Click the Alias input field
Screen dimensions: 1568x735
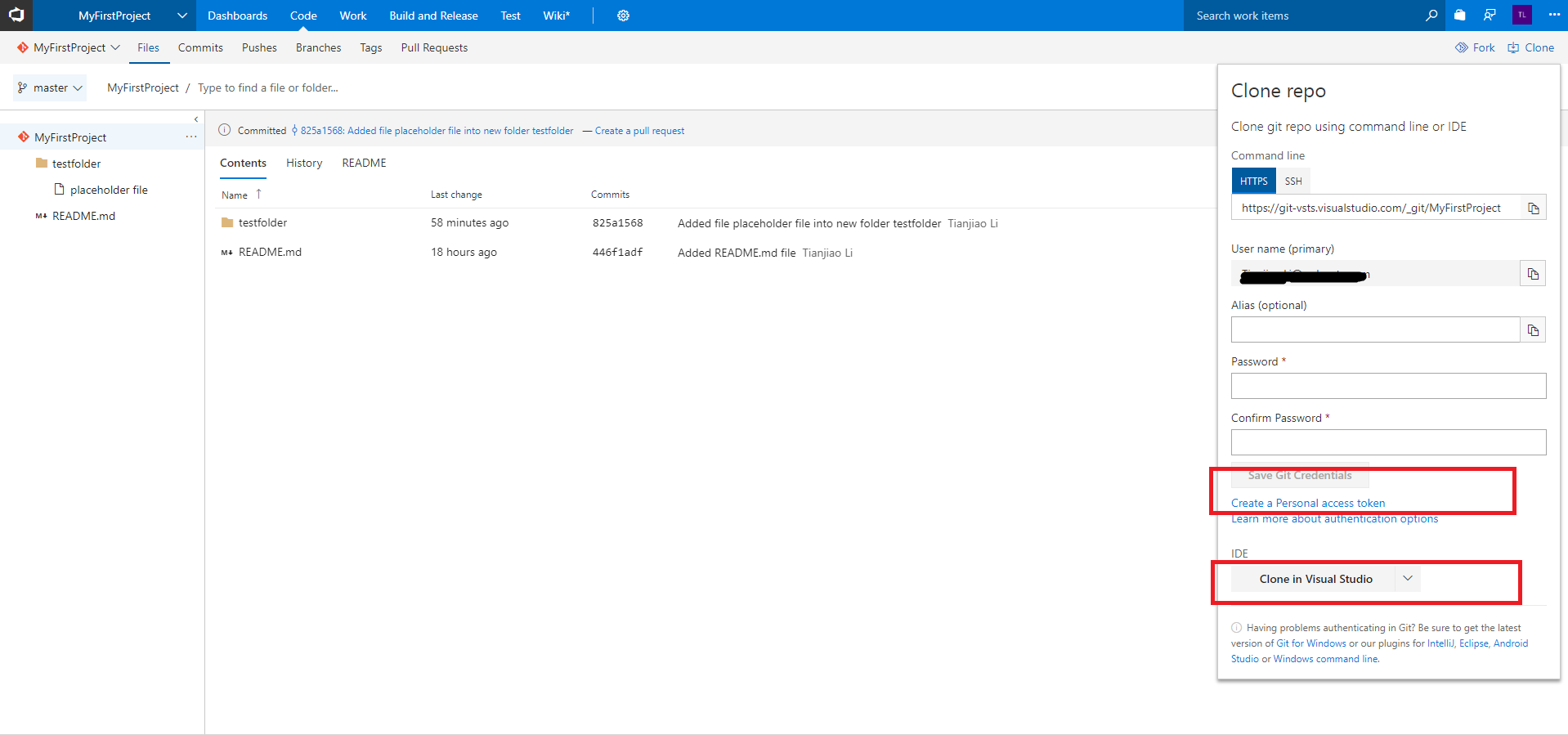click(1375, 330)
